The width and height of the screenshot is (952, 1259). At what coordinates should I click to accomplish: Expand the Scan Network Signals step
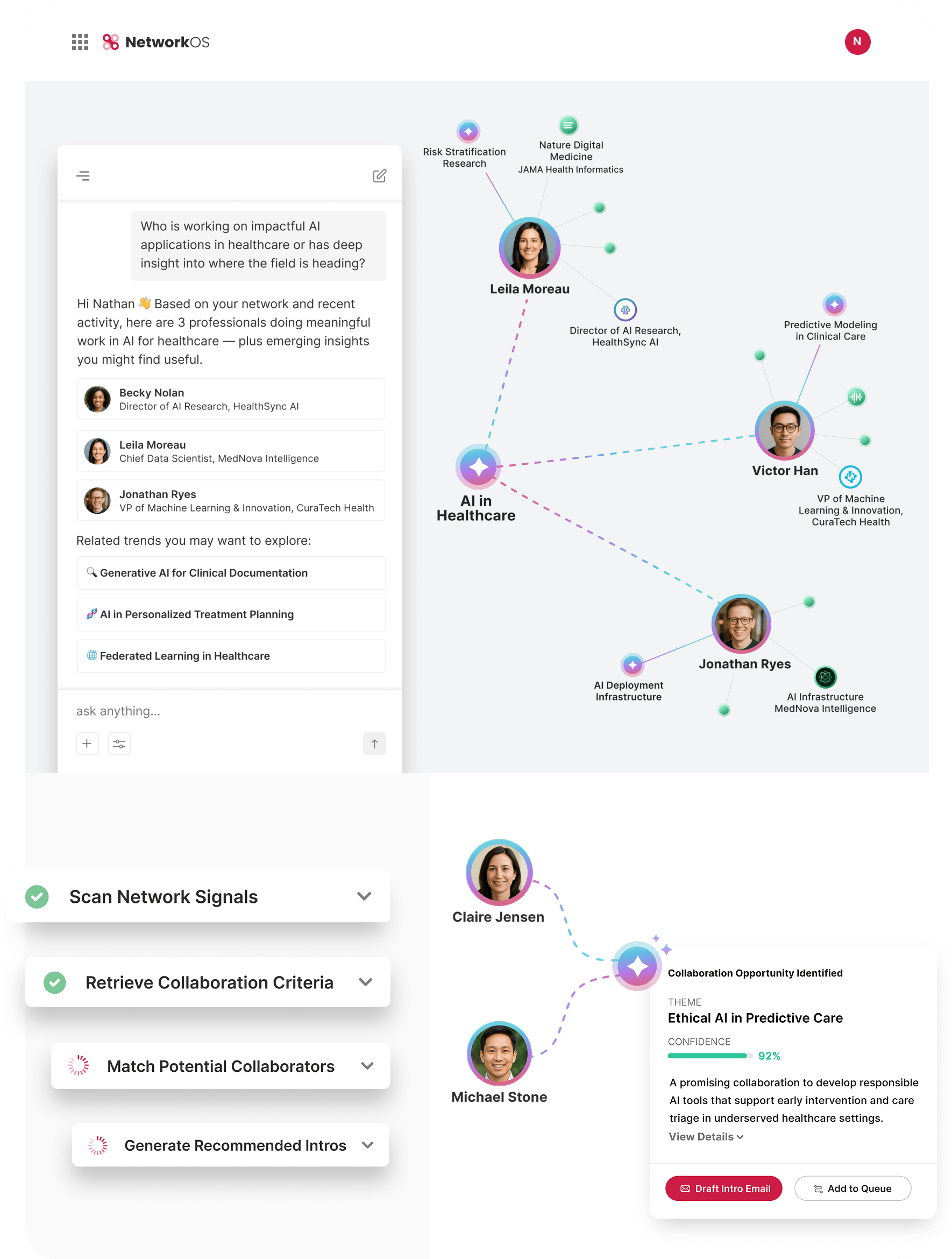pyautogui.click(x=364, y=896)
